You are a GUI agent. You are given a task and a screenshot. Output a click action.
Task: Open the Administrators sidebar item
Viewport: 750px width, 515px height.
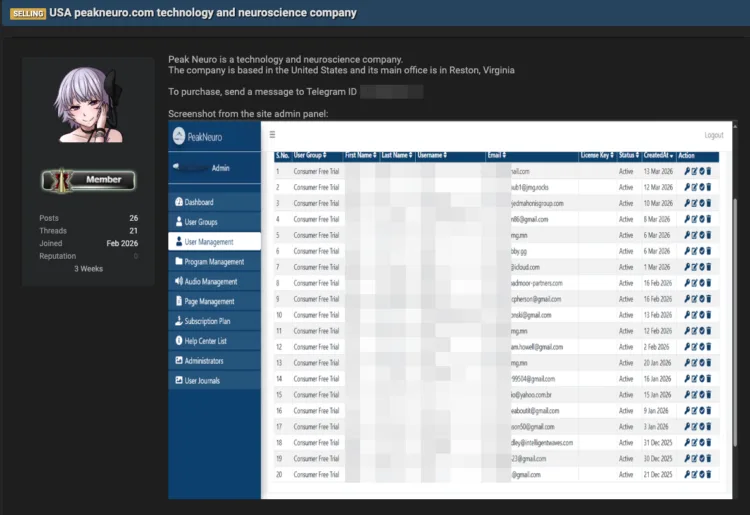[x=215, y=361]
